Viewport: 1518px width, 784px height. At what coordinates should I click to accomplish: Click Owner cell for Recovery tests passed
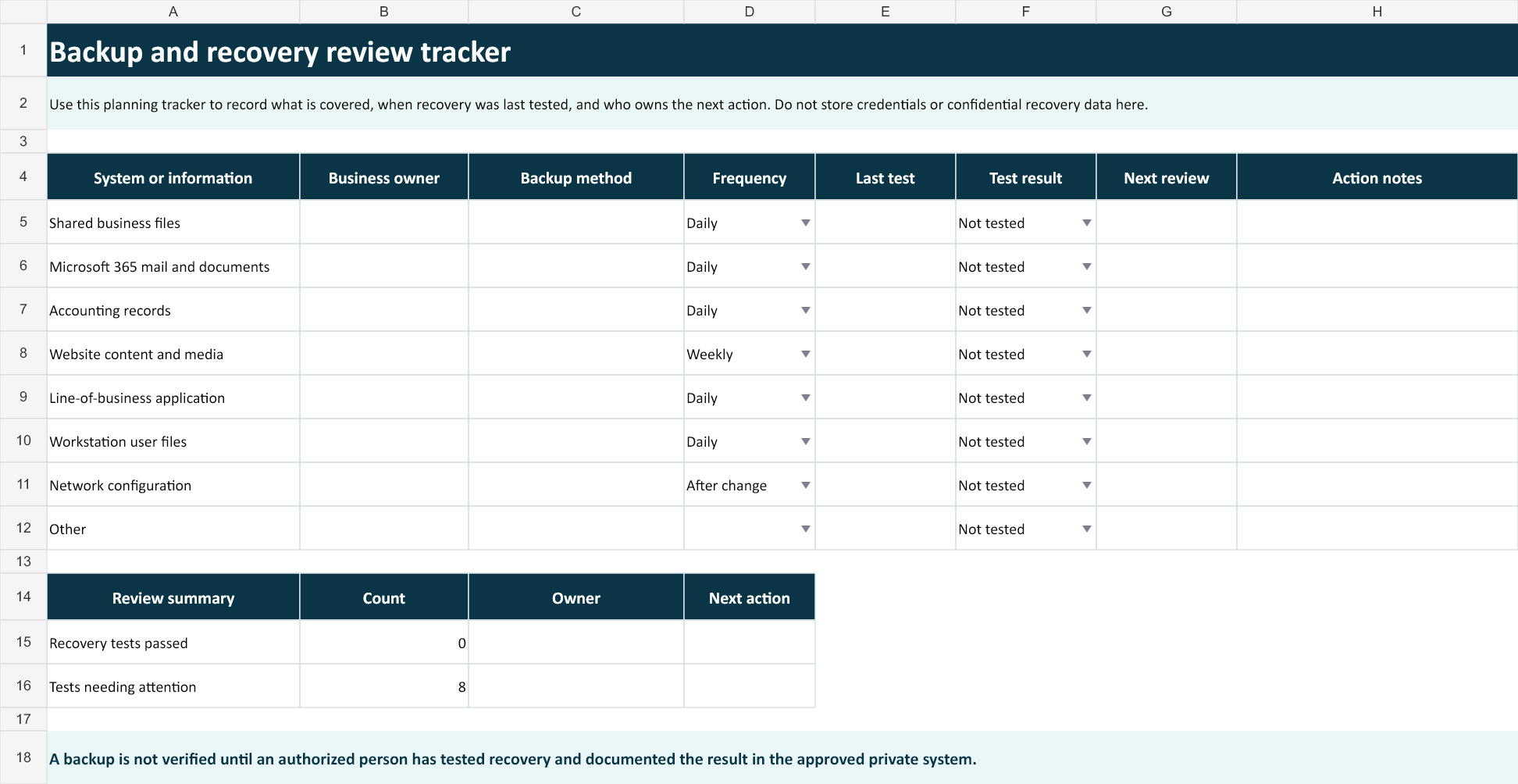point(576,643)
